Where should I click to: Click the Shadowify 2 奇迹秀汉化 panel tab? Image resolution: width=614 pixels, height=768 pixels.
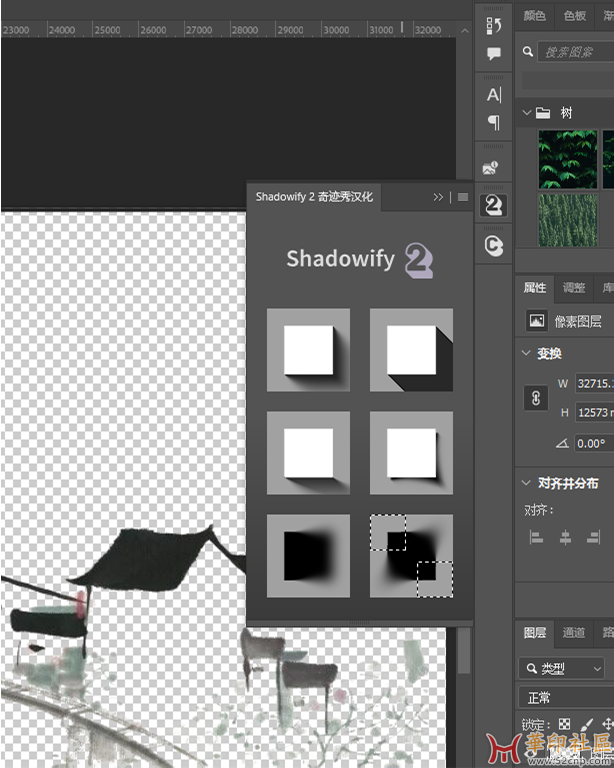[x=314, y=197]
